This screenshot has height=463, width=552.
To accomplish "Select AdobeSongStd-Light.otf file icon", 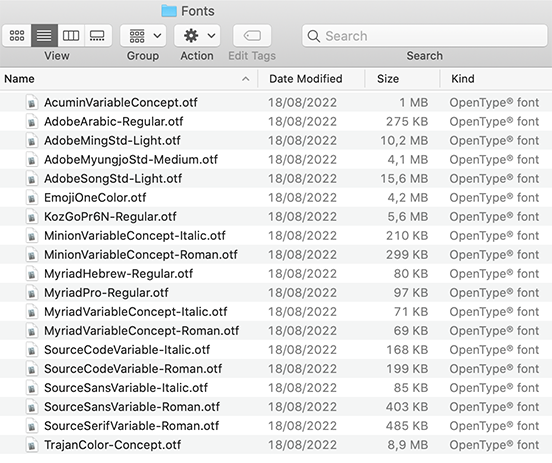I will coord(32,179).
